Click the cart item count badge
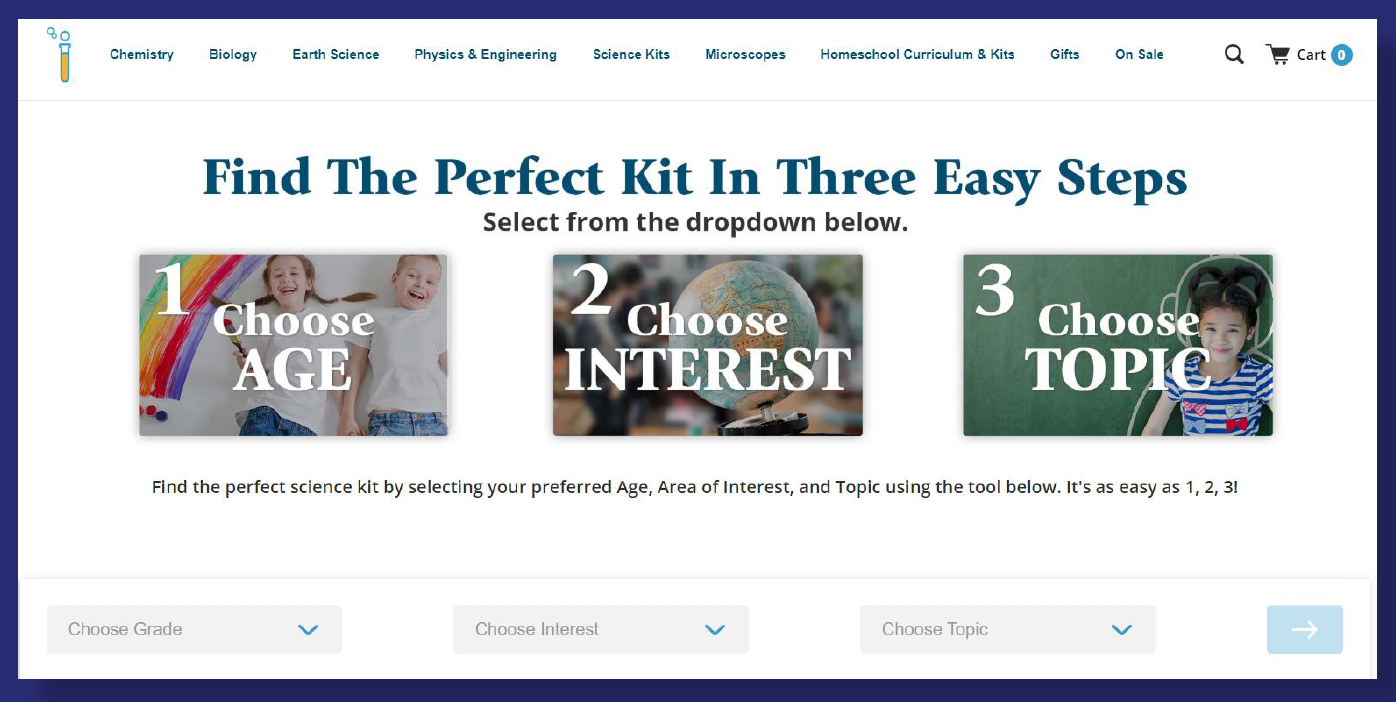Screen dimensions: 1396x702 tap(1341, 55)
